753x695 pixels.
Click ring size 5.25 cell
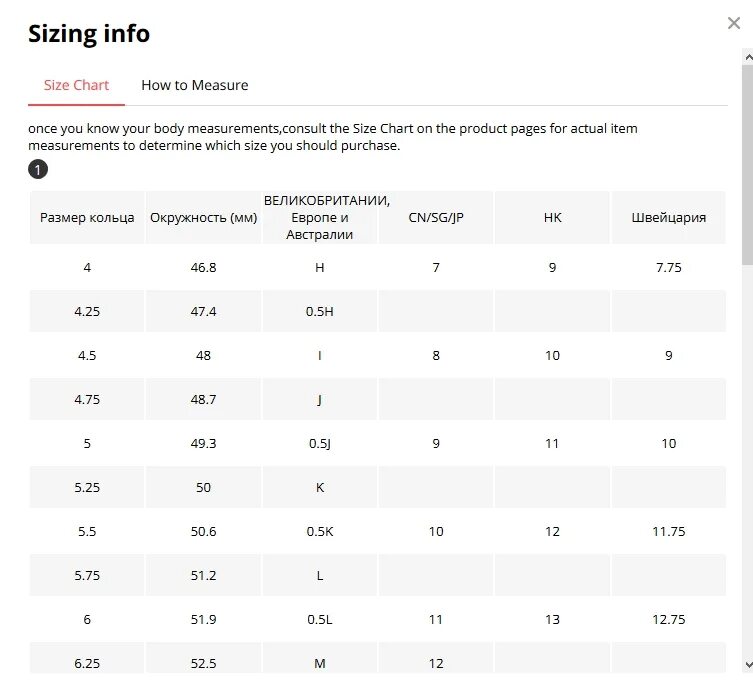(x=87, y=488)
